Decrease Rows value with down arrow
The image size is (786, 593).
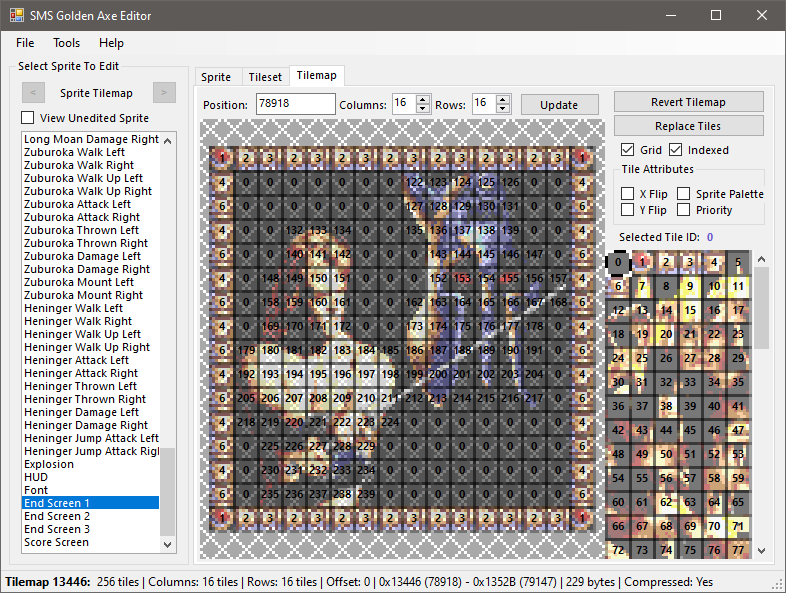tap(503, 108)
